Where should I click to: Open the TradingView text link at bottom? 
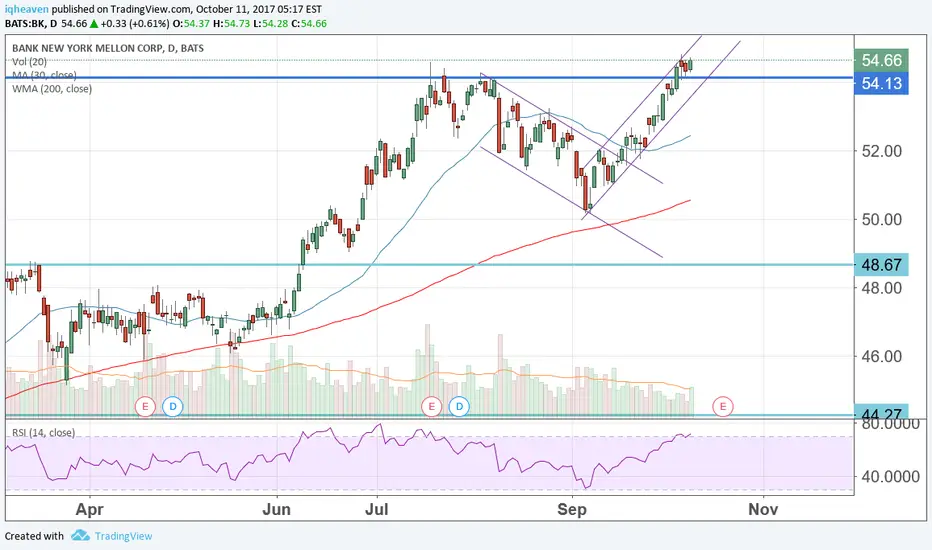click(124, 536)
